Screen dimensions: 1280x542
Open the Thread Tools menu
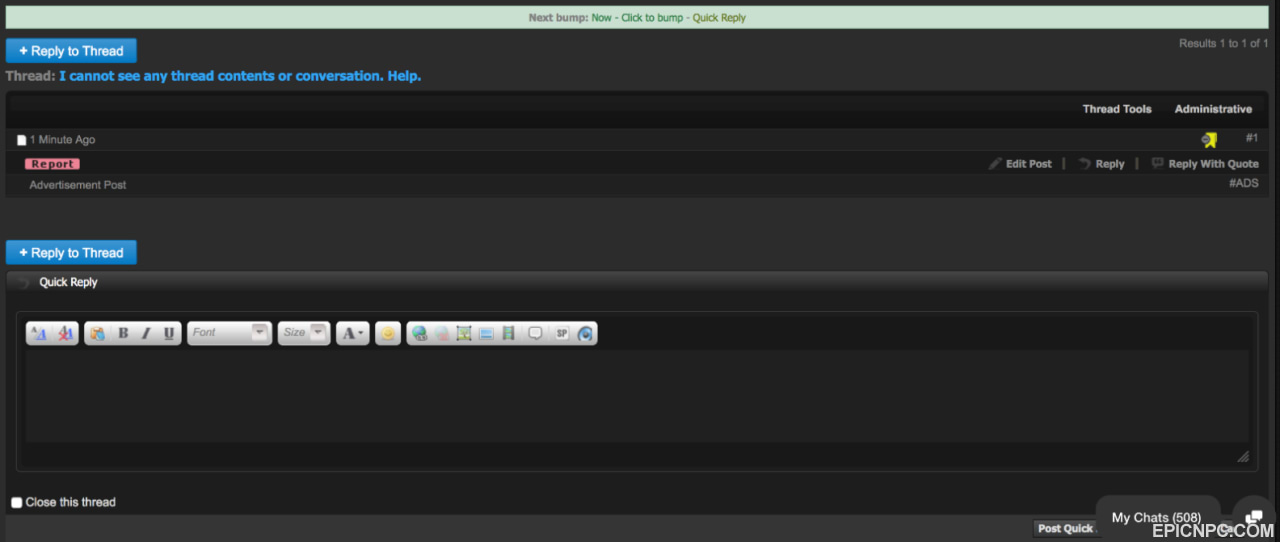click(1117, 109)
